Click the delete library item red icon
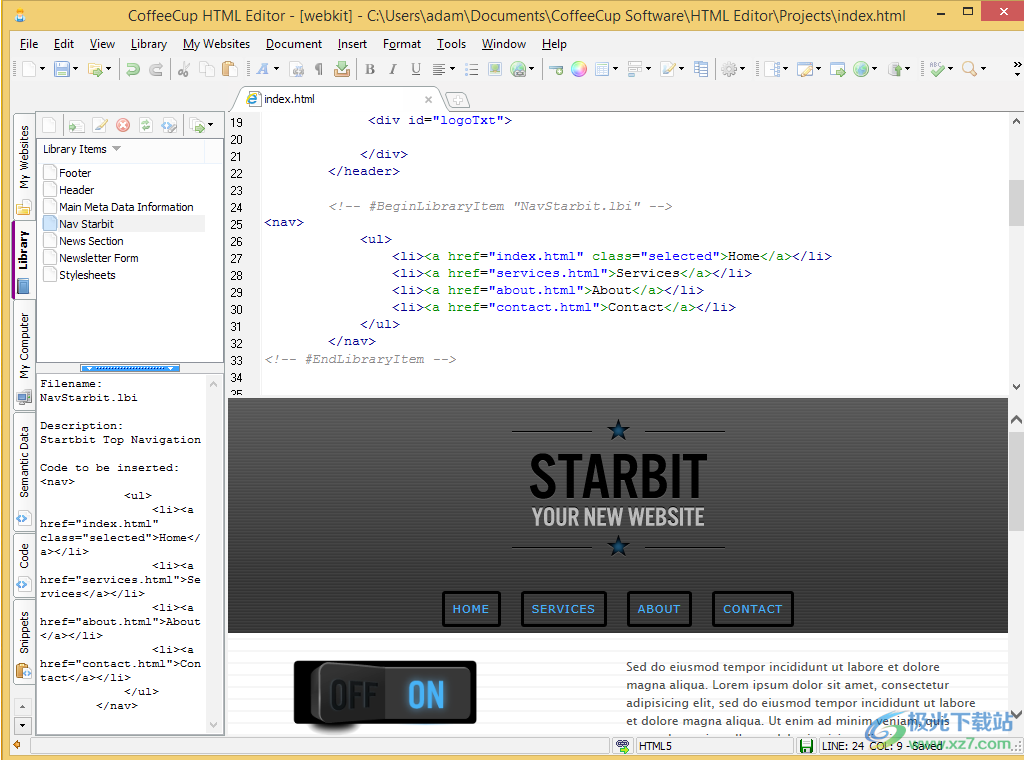1024x760 pixels. coord(123,125)
